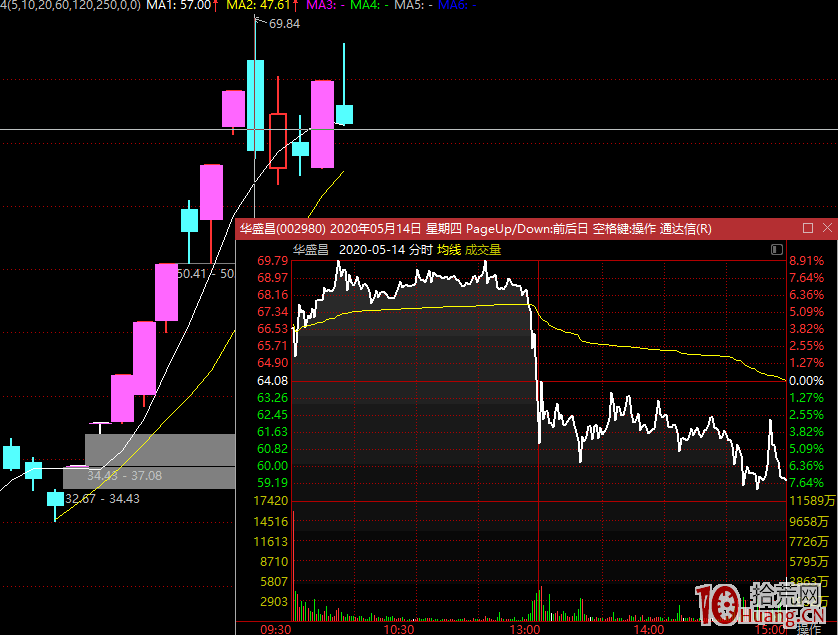Click the MA5 indicator label

[413, 5]
